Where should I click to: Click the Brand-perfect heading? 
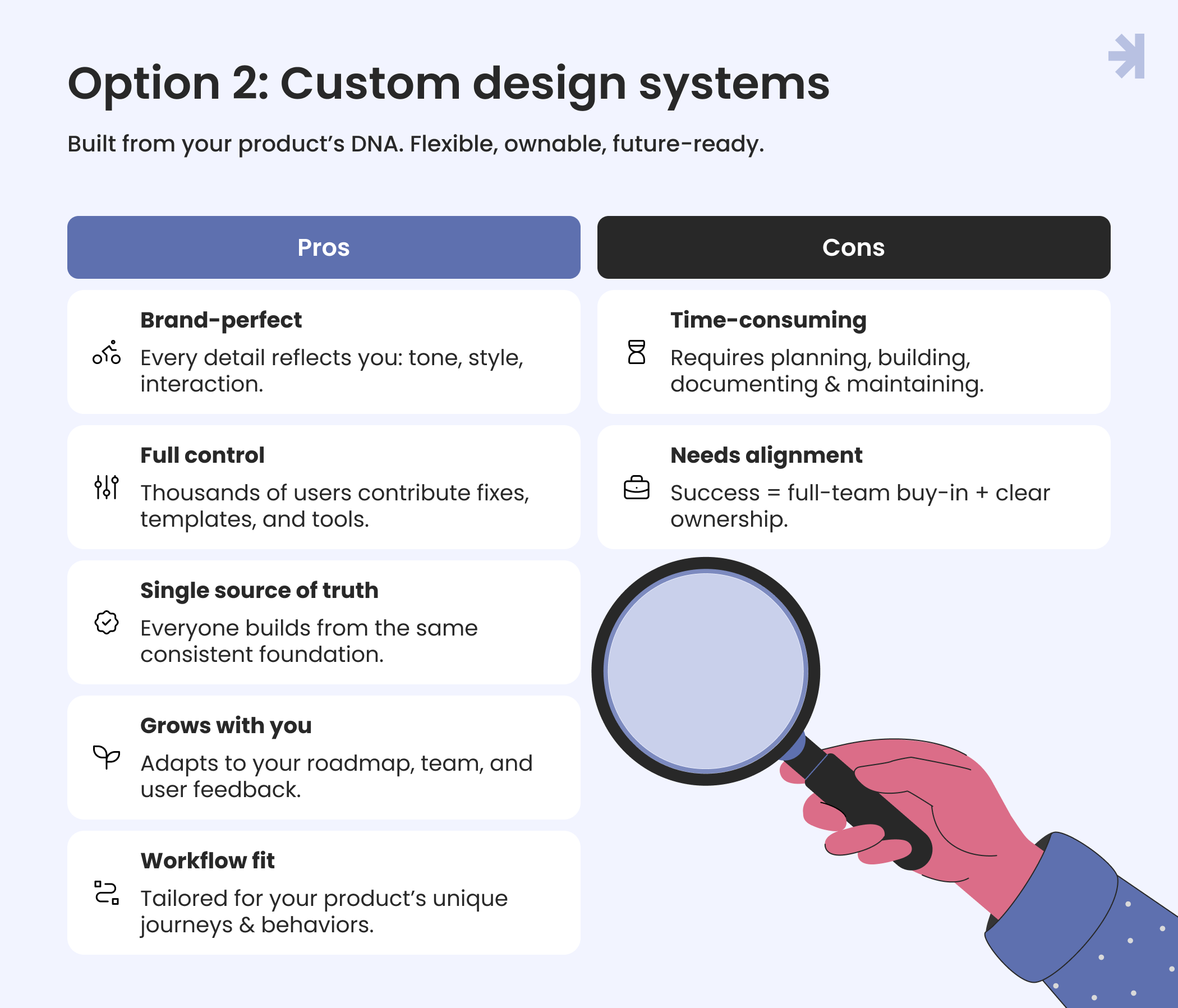point(220,320)
